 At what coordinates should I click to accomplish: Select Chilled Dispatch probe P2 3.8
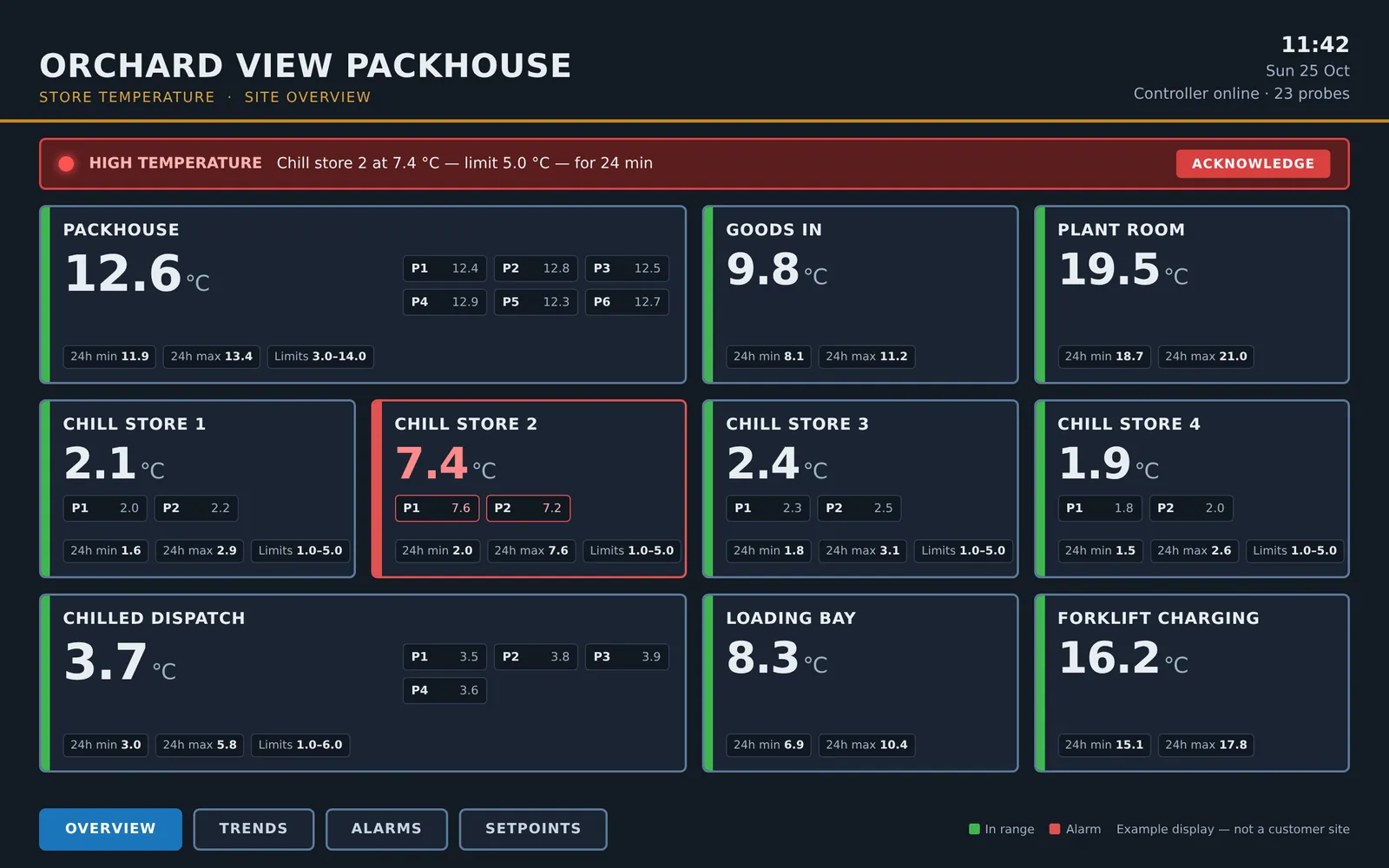tap(536, 657)
